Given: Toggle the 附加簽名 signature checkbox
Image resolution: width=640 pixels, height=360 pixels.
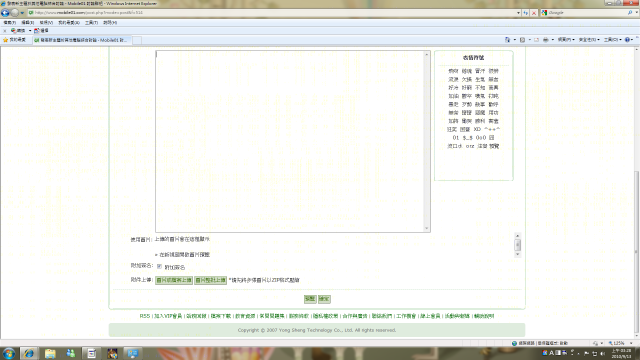Looking at the screenshot, I should click(159, 267).
